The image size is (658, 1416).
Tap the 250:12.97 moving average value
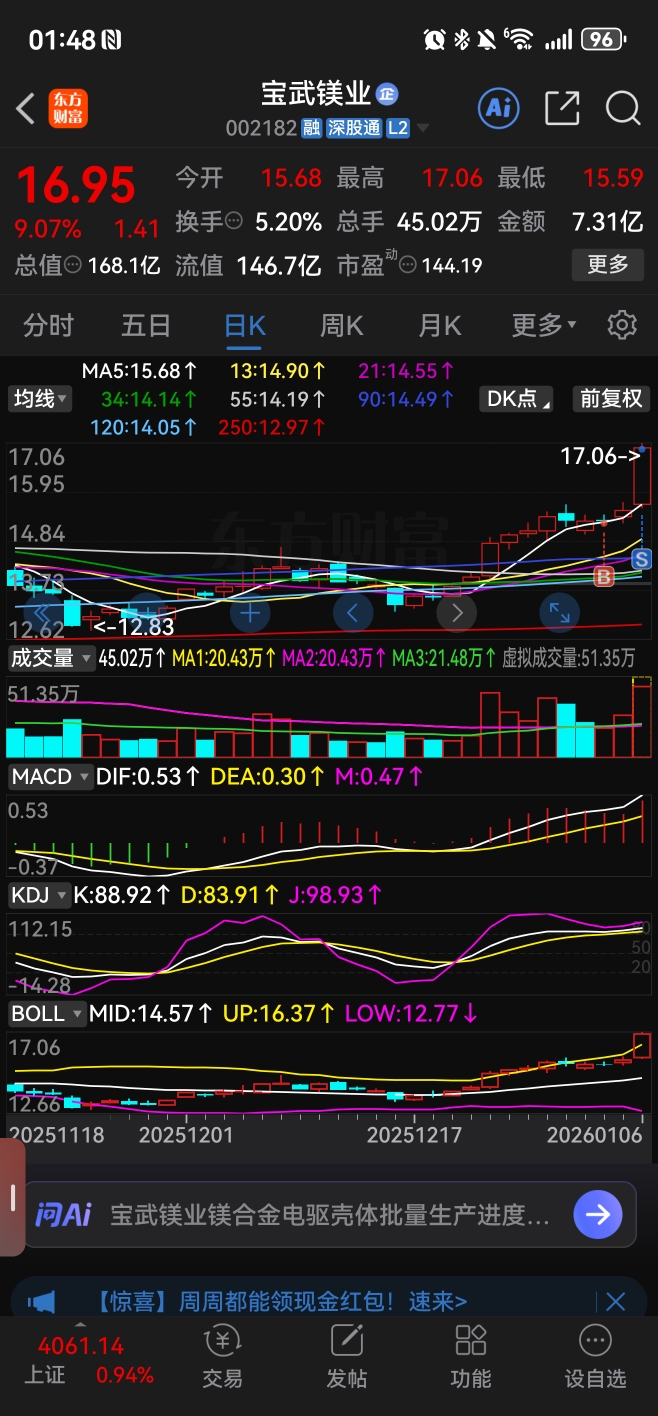coord(272,428)
